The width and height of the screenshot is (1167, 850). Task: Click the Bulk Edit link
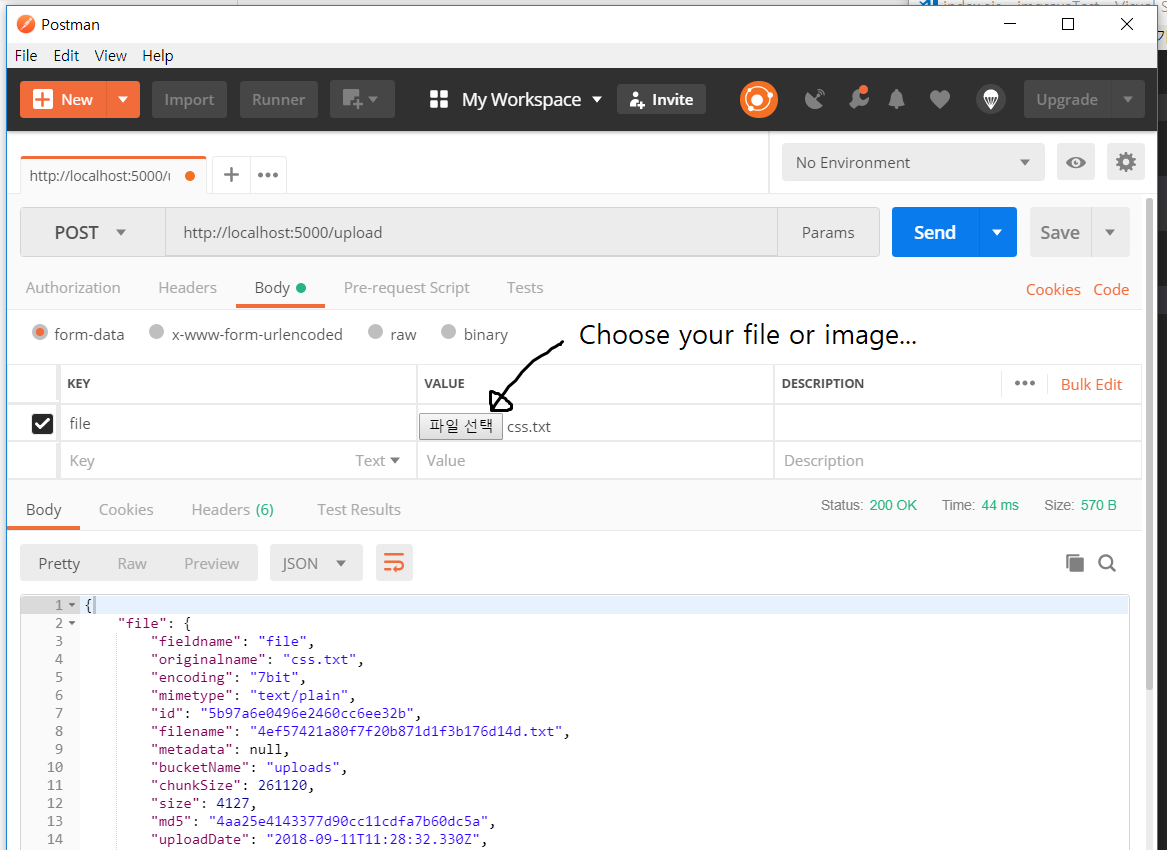click(1091, 384)
